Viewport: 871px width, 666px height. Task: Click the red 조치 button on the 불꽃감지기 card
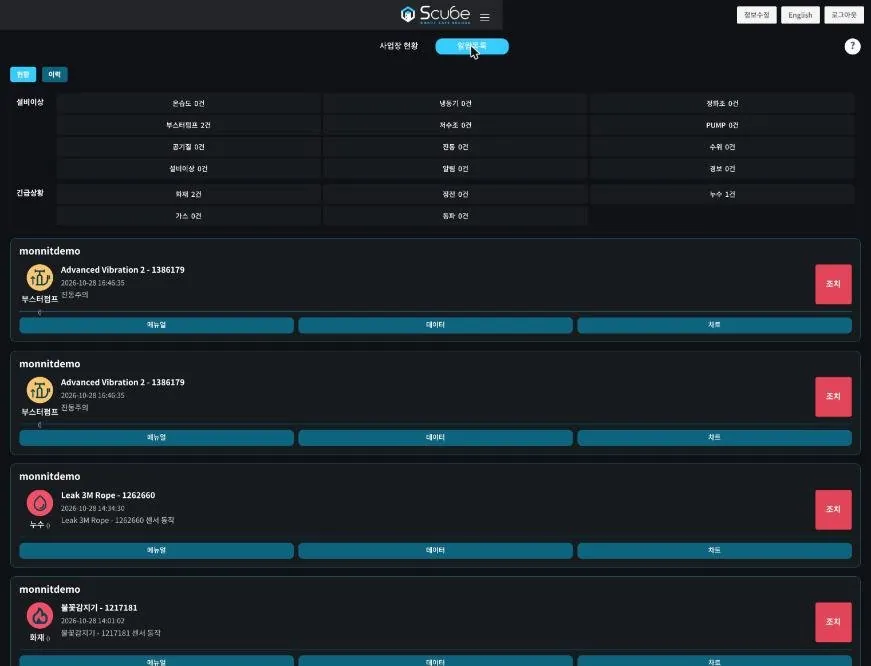click(833, 622)
